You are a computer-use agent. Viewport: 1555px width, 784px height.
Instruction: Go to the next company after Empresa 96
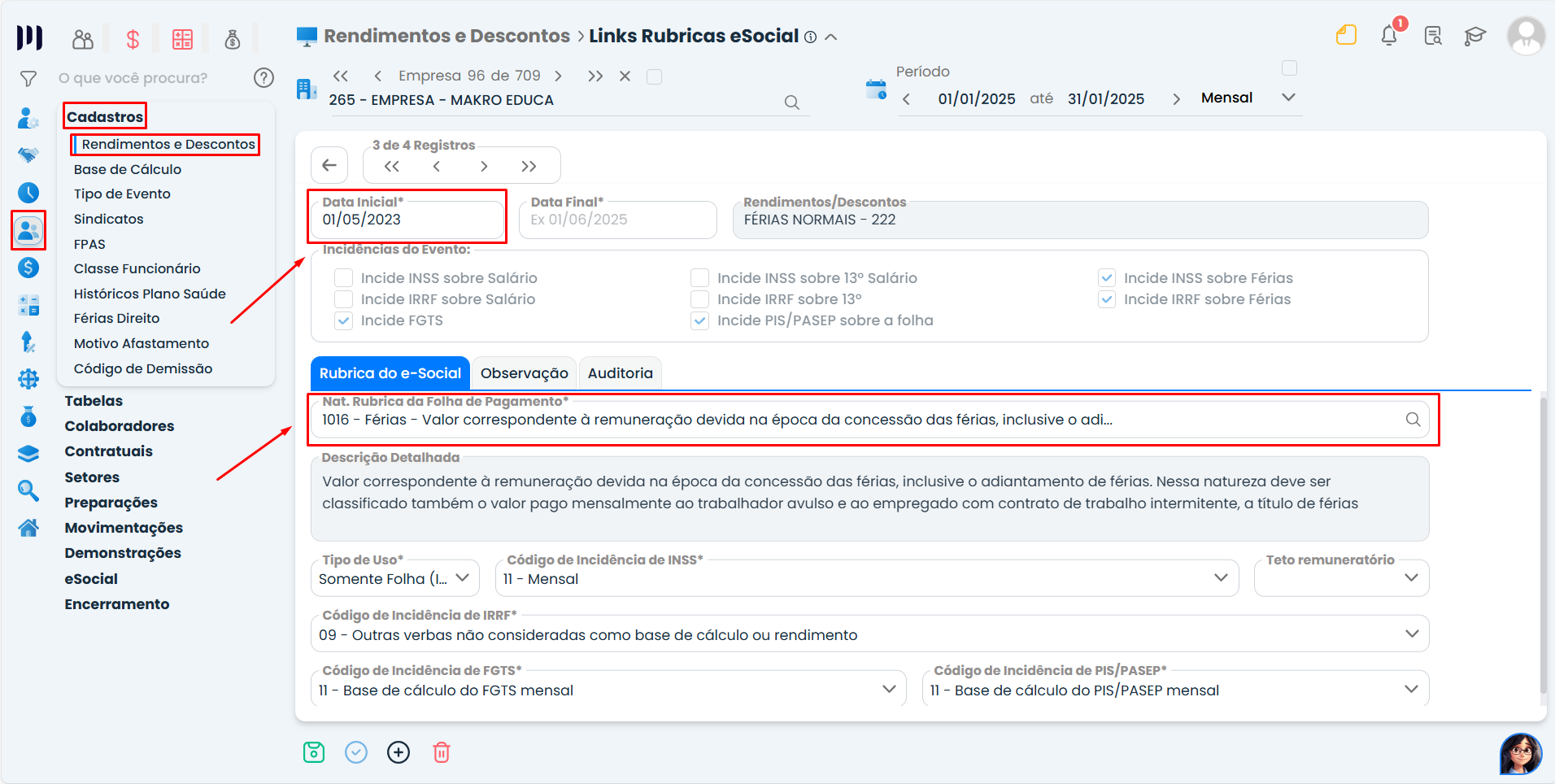(558, 76)
